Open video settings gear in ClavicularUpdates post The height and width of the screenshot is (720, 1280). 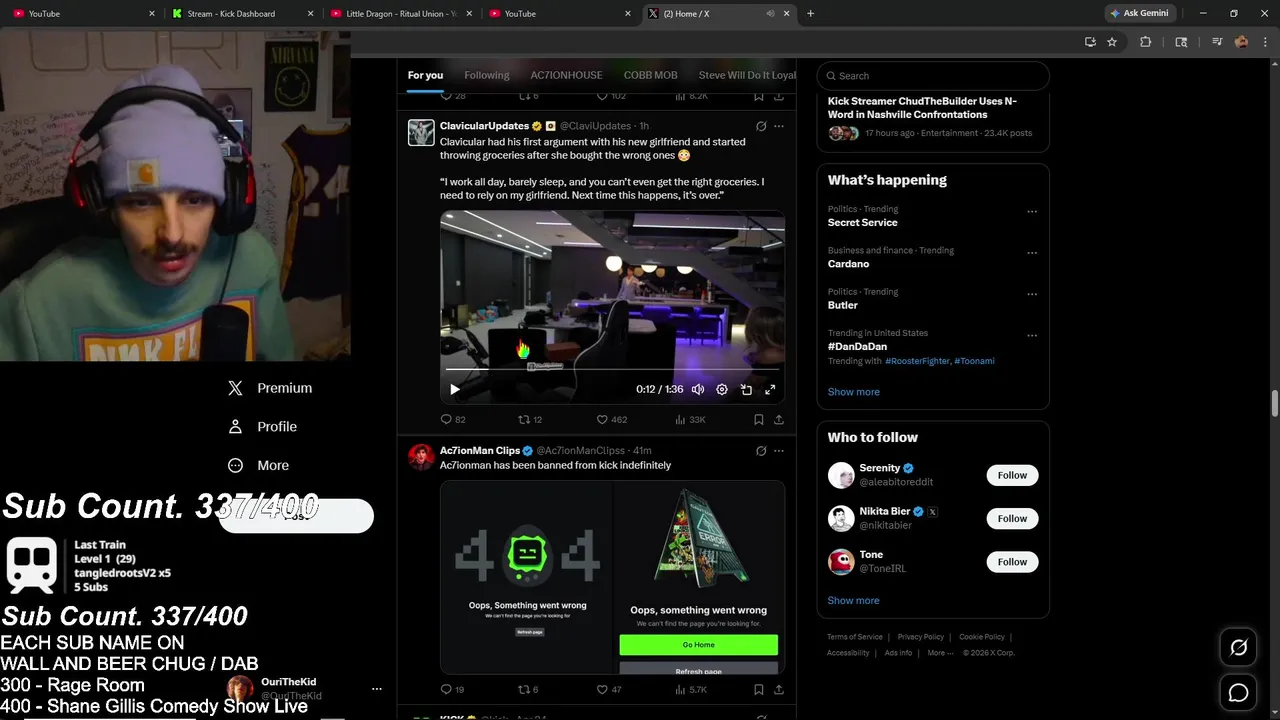coord(722,389)
